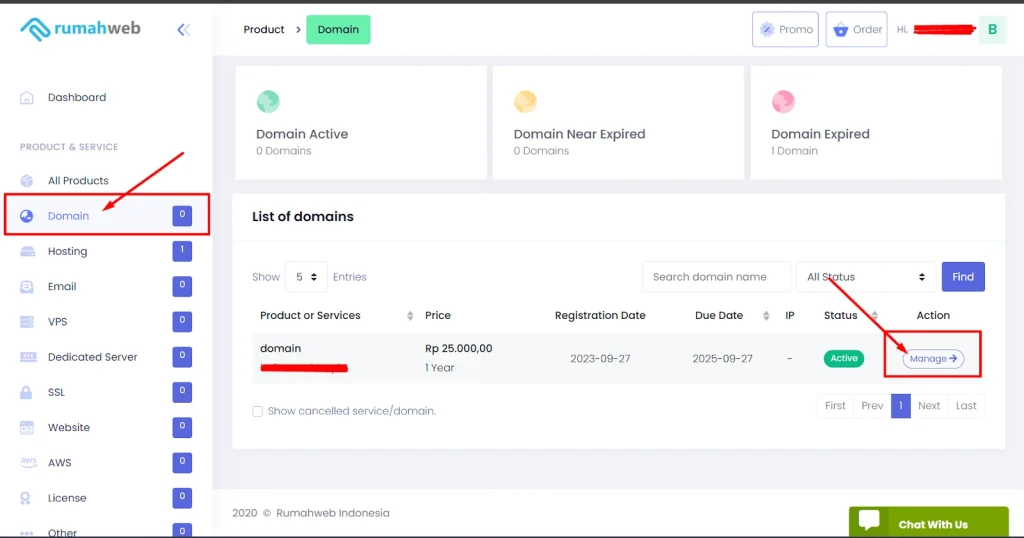Click the SSL padlock icon
This screenshot has height=538, width=1024.
coord(26,392)
